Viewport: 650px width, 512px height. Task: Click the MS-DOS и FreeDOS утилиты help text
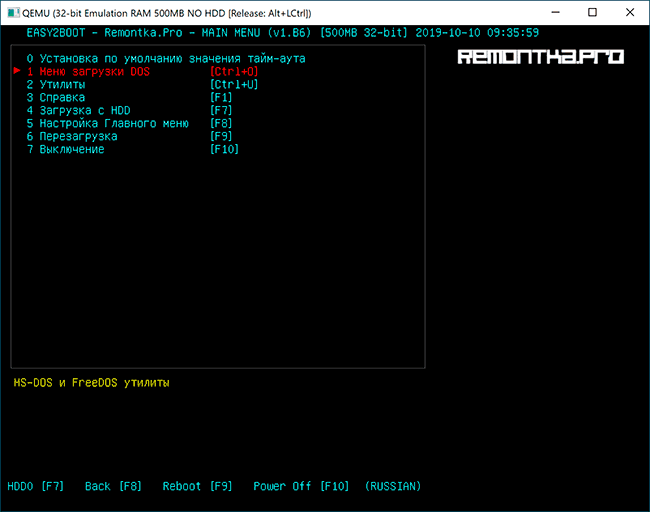point(91,382)
